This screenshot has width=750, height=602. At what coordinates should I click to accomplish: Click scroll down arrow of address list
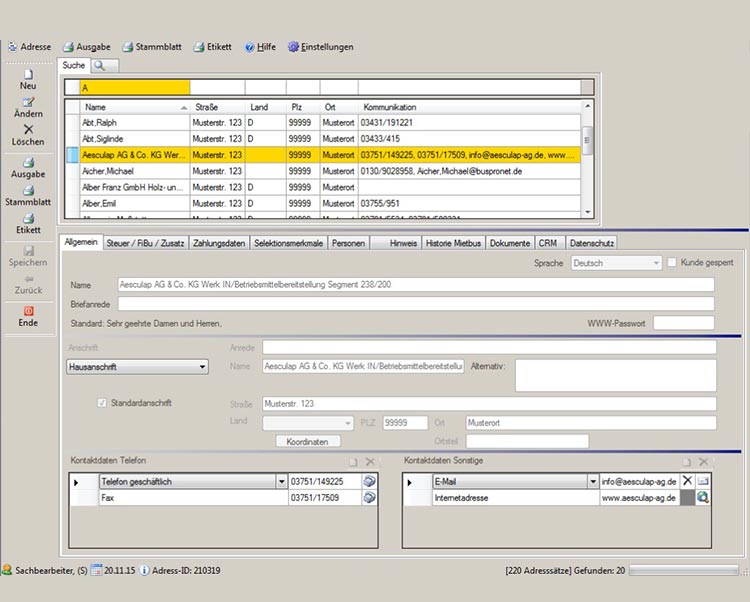pos(587,212)
